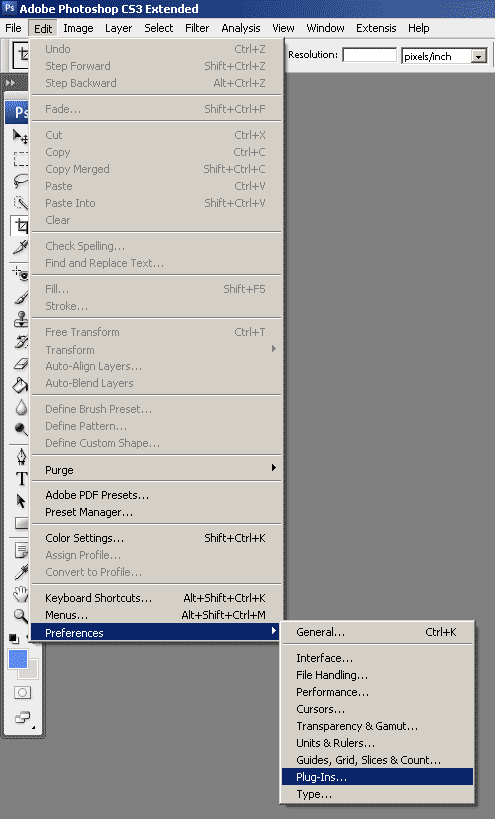The height and width of the screenshot is (819, 495).
Task: Select the Lasso tool
Action: [20, 181]
